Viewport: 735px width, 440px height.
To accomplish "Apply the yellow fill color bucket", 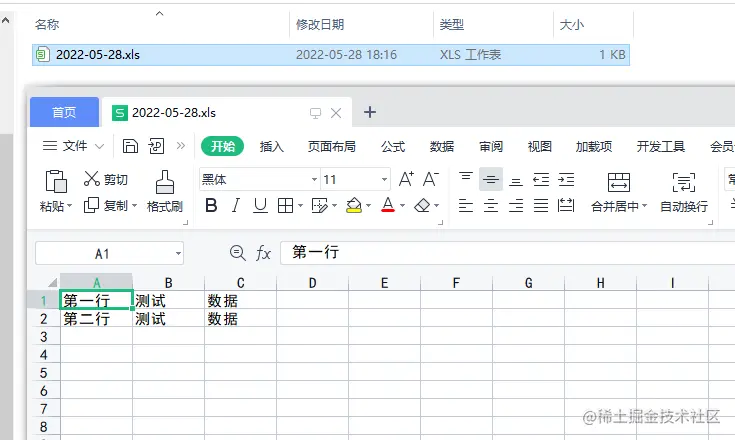I will coord(354,205).
